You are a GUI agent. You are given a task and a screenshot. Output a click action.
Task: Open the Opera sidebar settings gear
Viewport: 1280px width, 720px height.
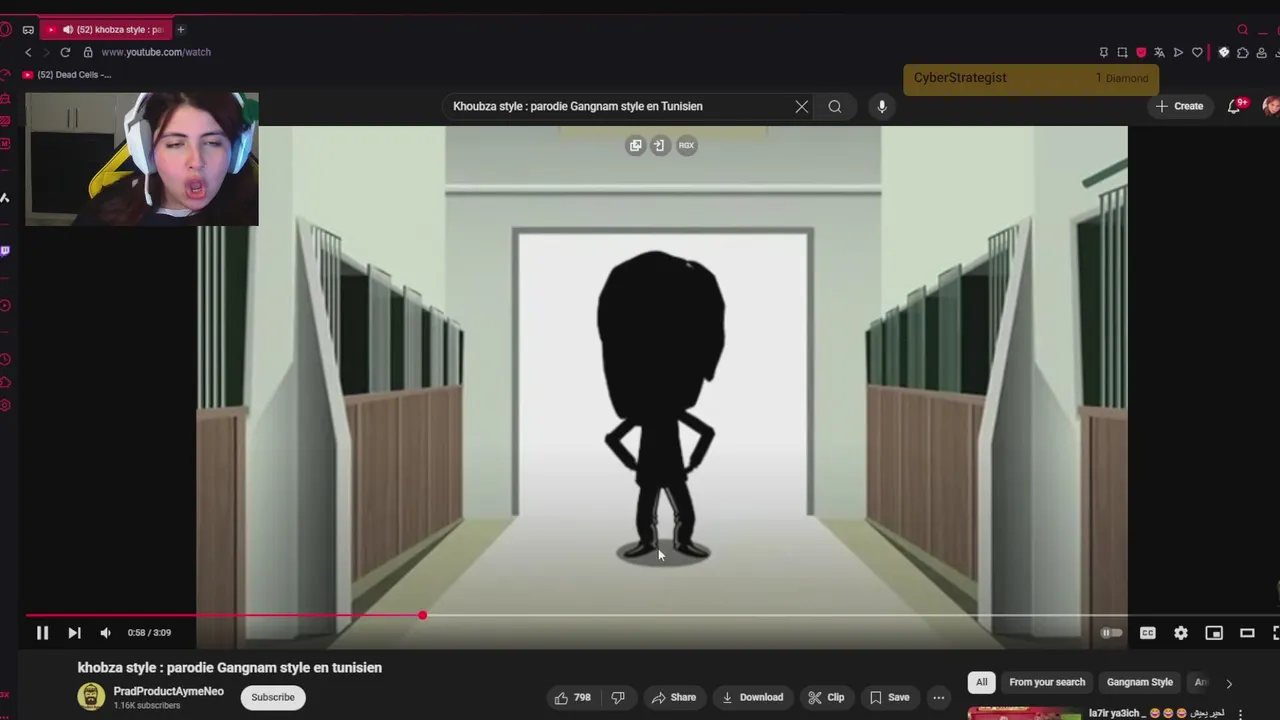point(5,405)
